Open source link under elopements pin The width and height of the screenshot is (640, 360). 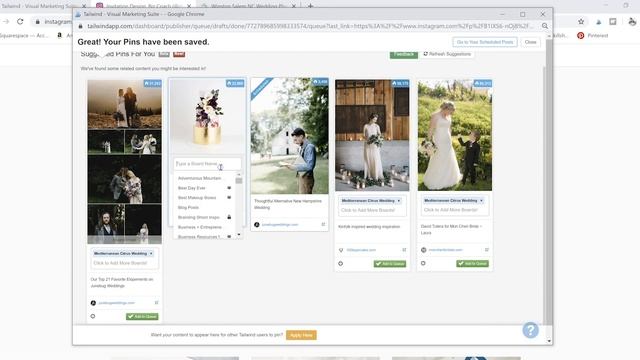click(116, 303)
